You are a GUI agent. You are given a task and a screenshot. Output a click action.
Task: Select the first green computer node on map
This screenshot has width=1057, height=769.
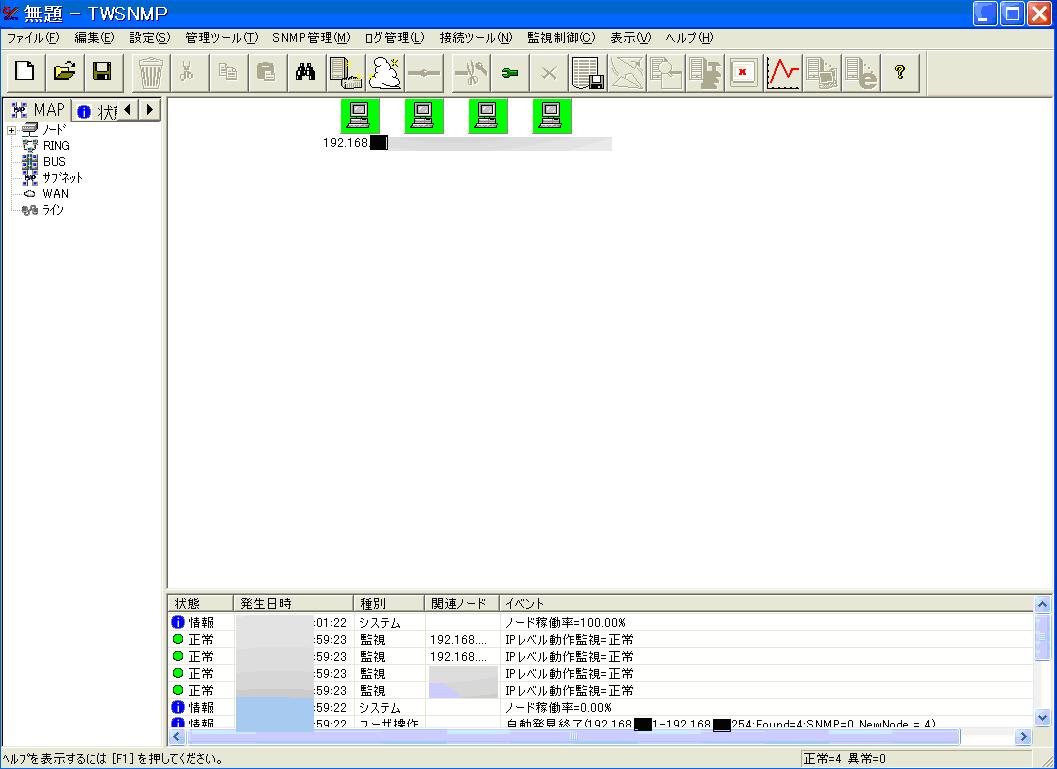click(x=359, y=116)
